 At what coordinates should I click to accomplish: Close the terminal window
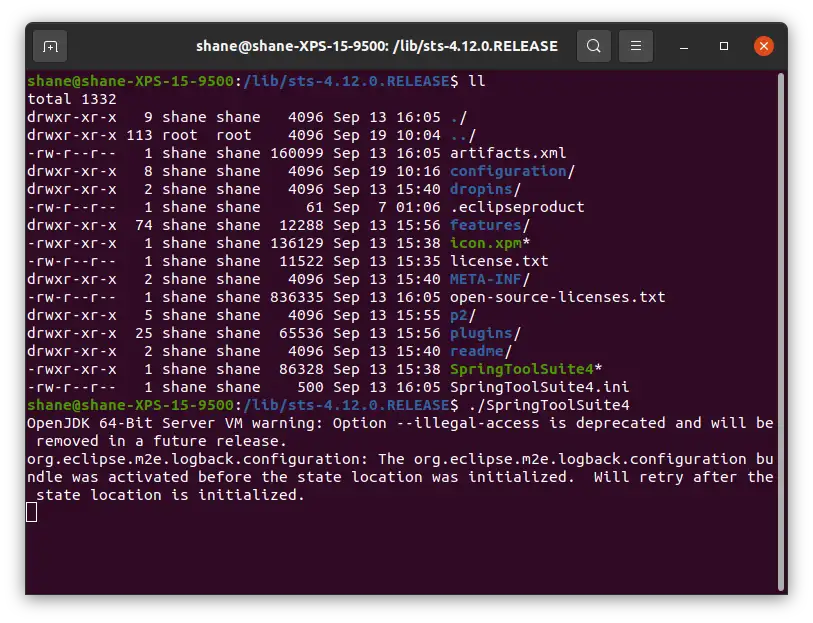(x=764, y=47)
